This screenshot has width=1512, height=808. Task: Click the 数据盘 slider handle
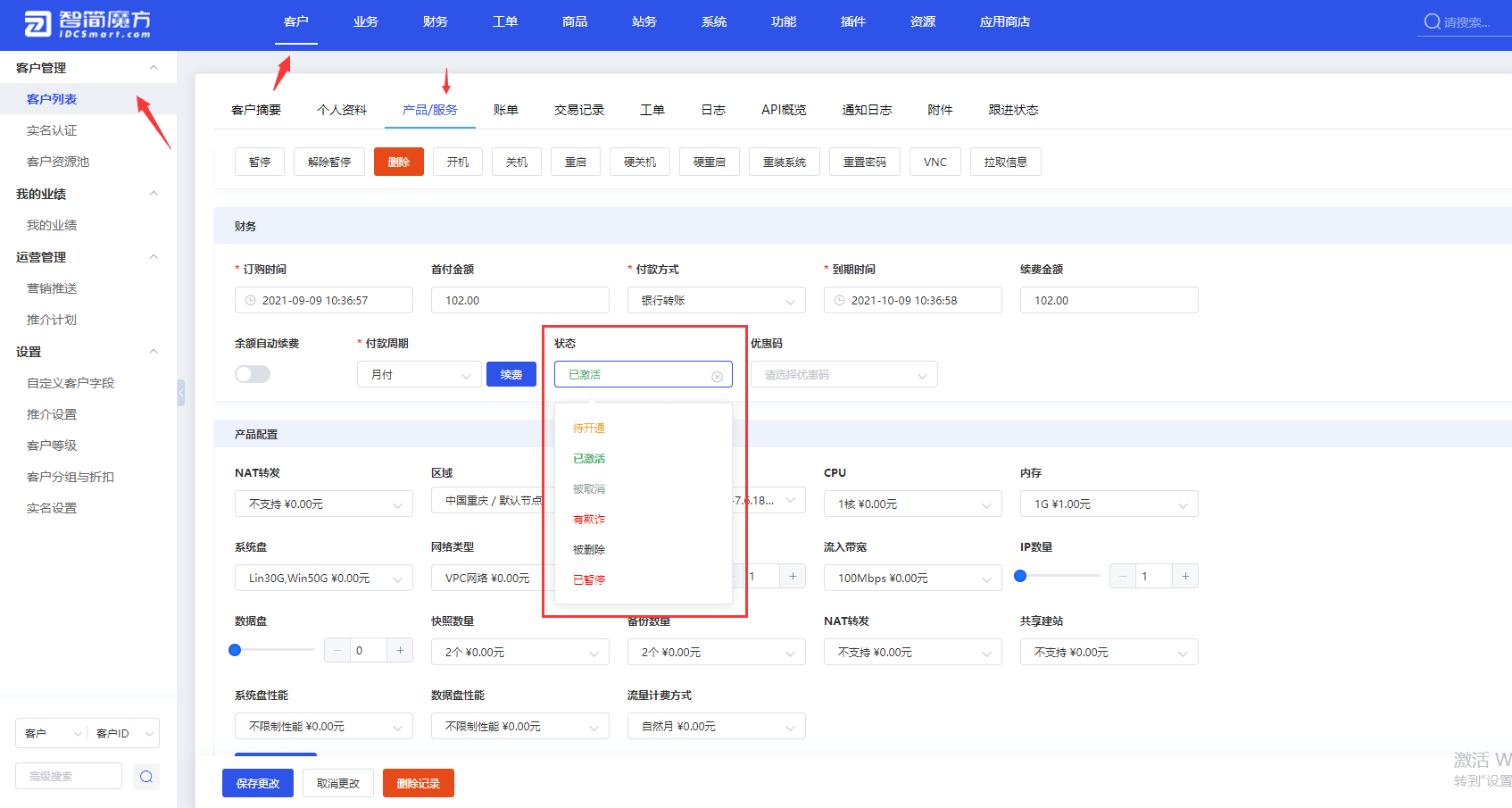tap(235, 650)
